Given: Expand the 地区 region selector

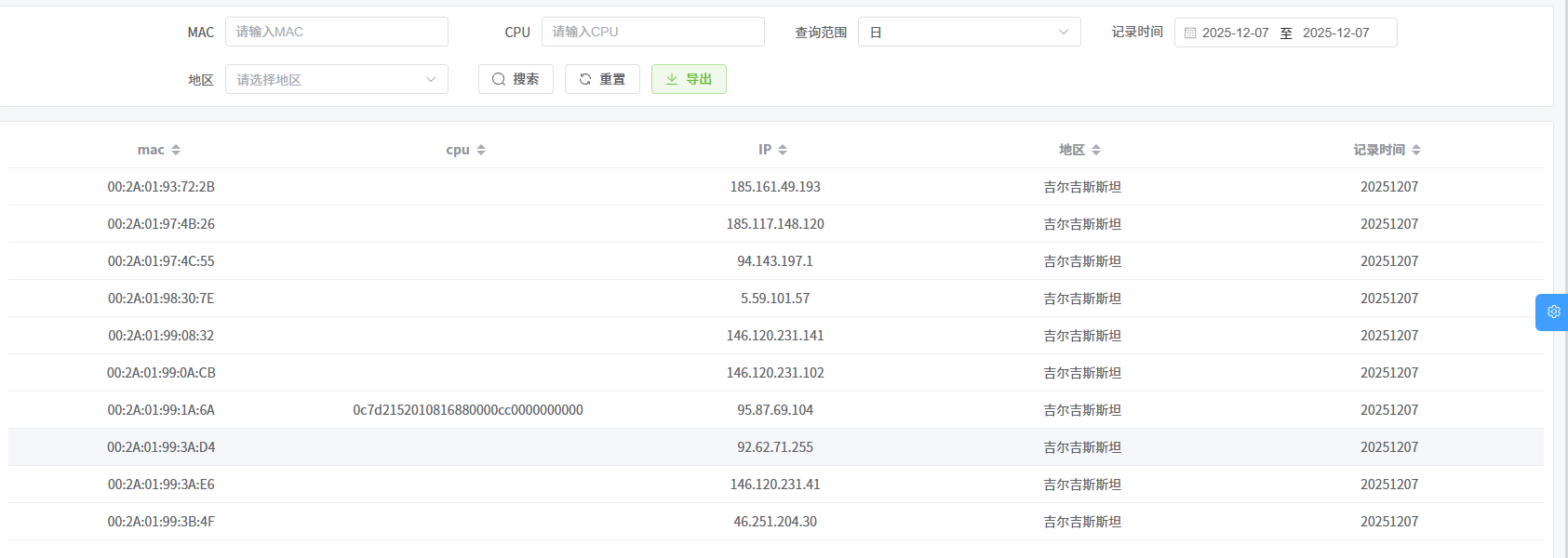Looking at the screenshot, I should pyautogui.click(x=336, y=79).
